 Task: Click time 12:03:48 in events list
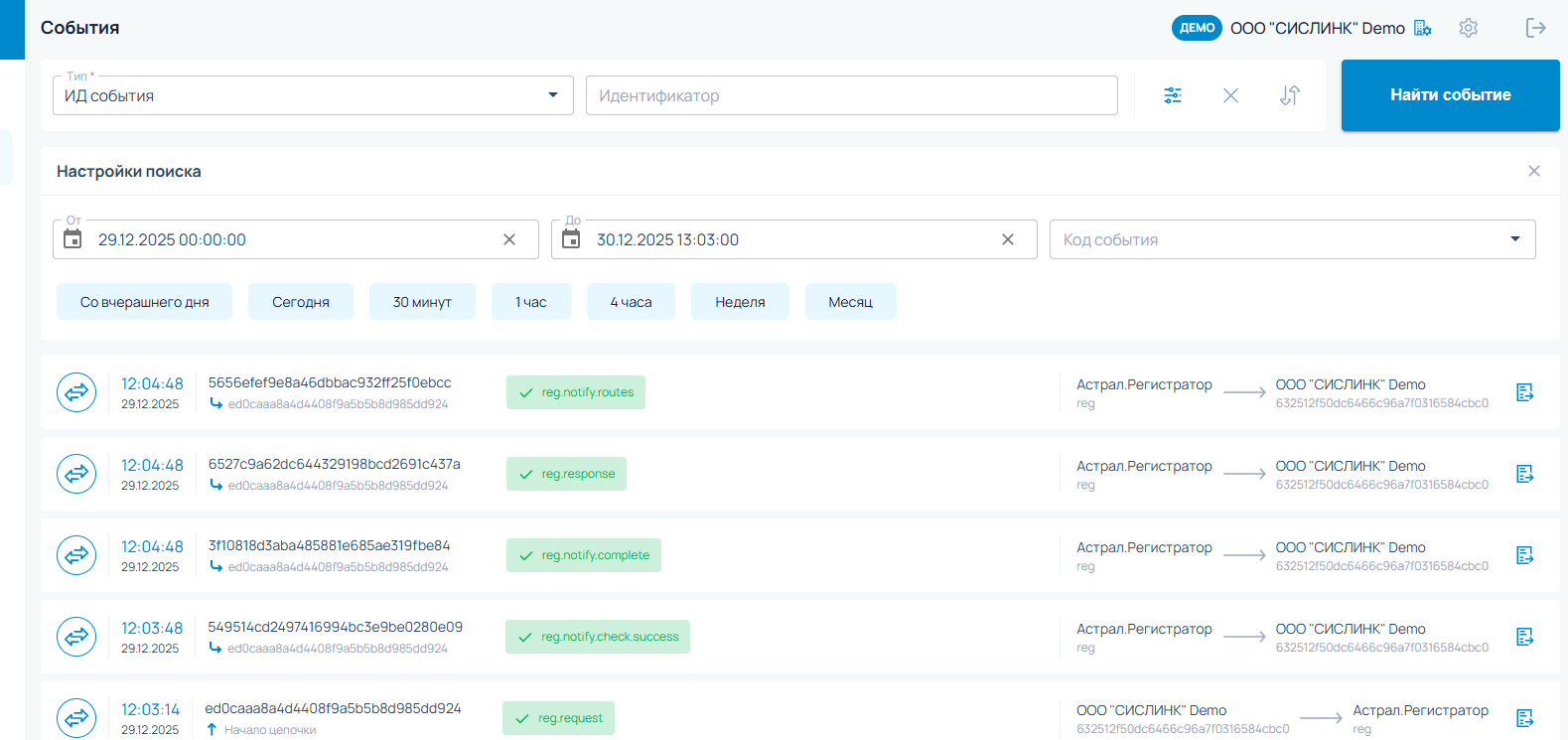152,628
